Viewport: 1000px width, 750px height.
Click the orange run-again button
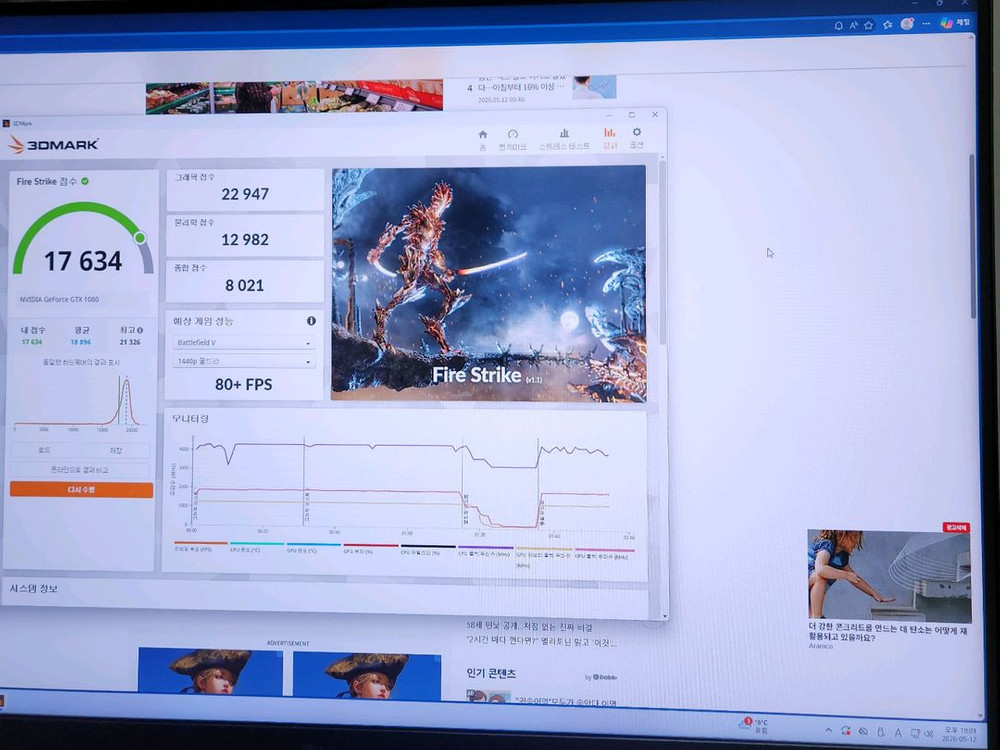[81, 489]
